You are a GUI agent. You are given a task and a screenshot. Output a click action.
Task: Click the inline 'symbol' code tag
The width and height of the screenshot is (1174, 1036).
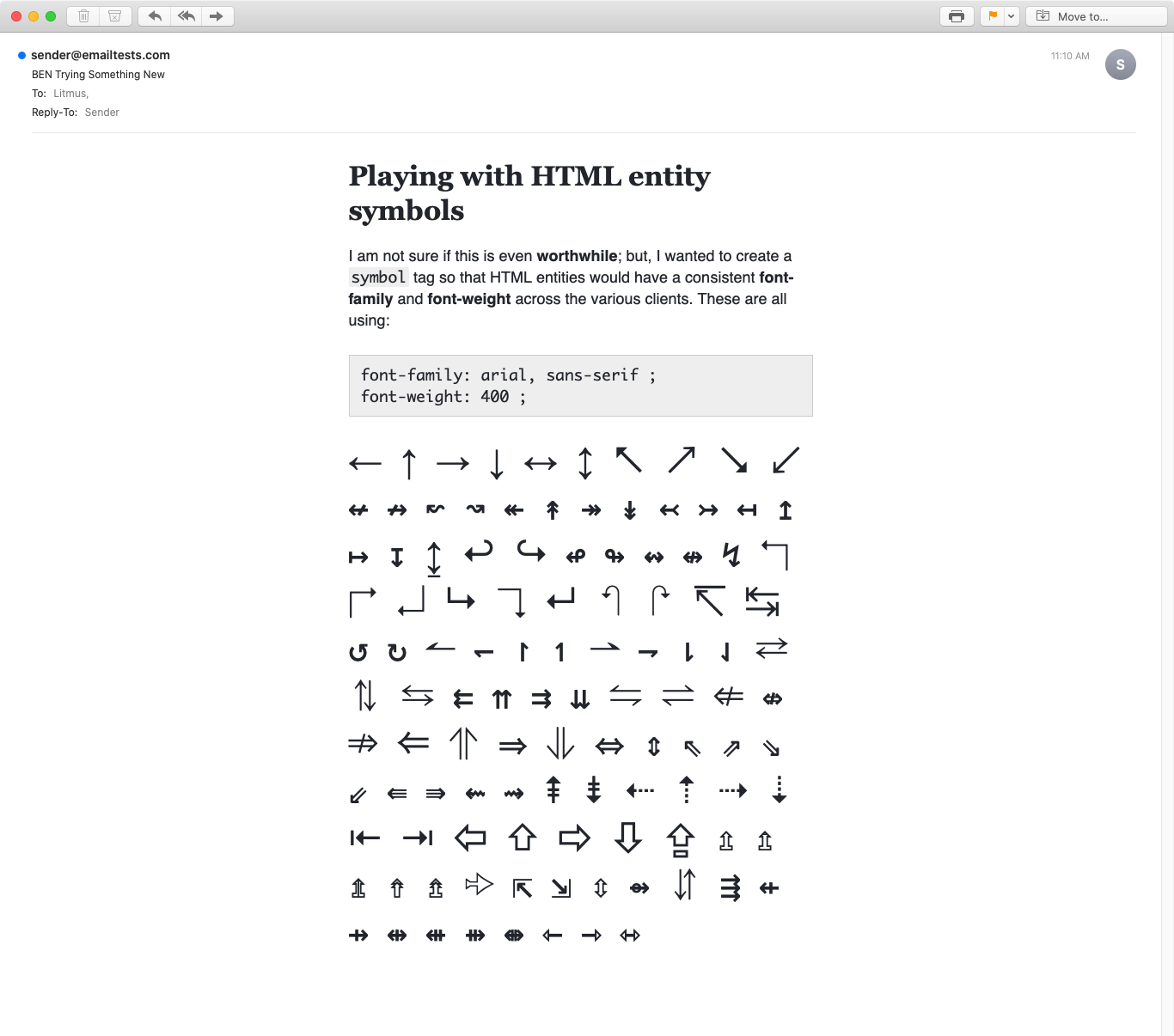click(378, 277)
